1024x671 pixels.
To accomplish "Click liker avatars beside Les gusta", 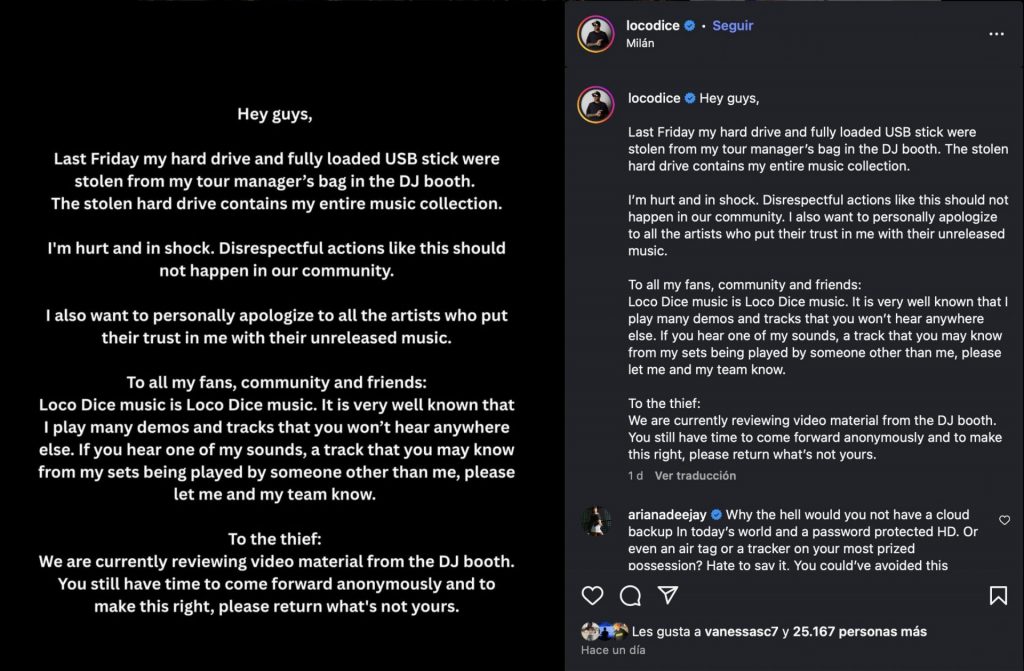I will tap(605, 632).
